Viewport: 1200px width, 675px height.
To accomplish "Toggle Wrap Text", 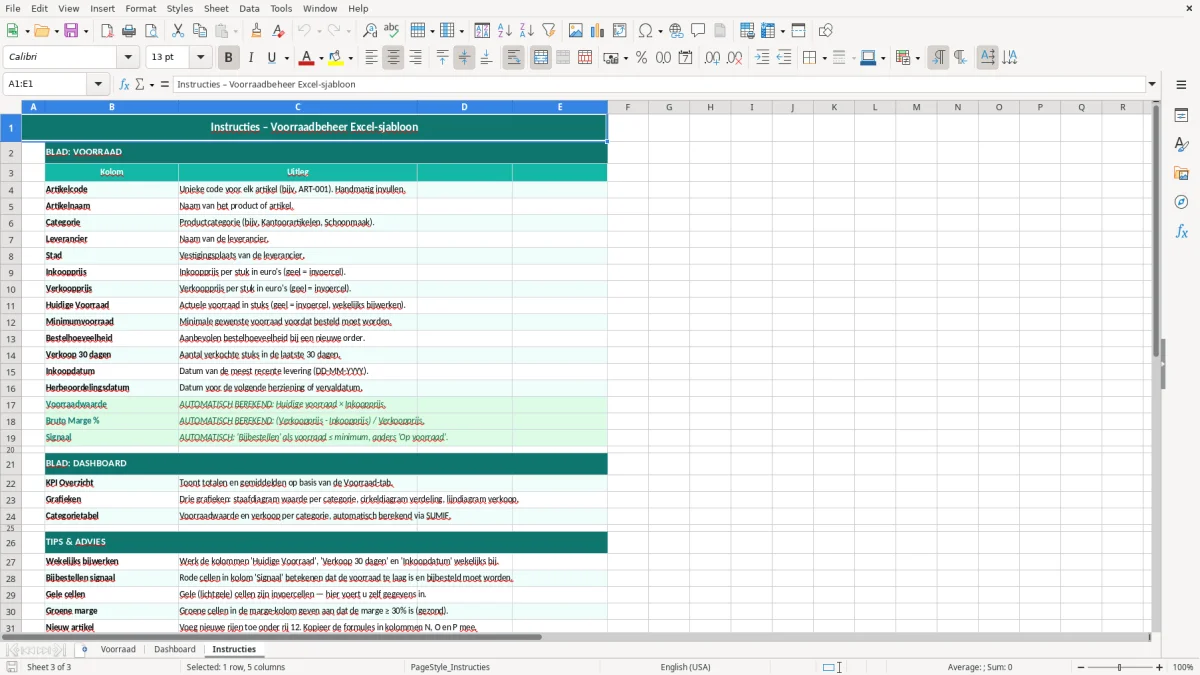I will pyautogui.click(x=513, y=58).
